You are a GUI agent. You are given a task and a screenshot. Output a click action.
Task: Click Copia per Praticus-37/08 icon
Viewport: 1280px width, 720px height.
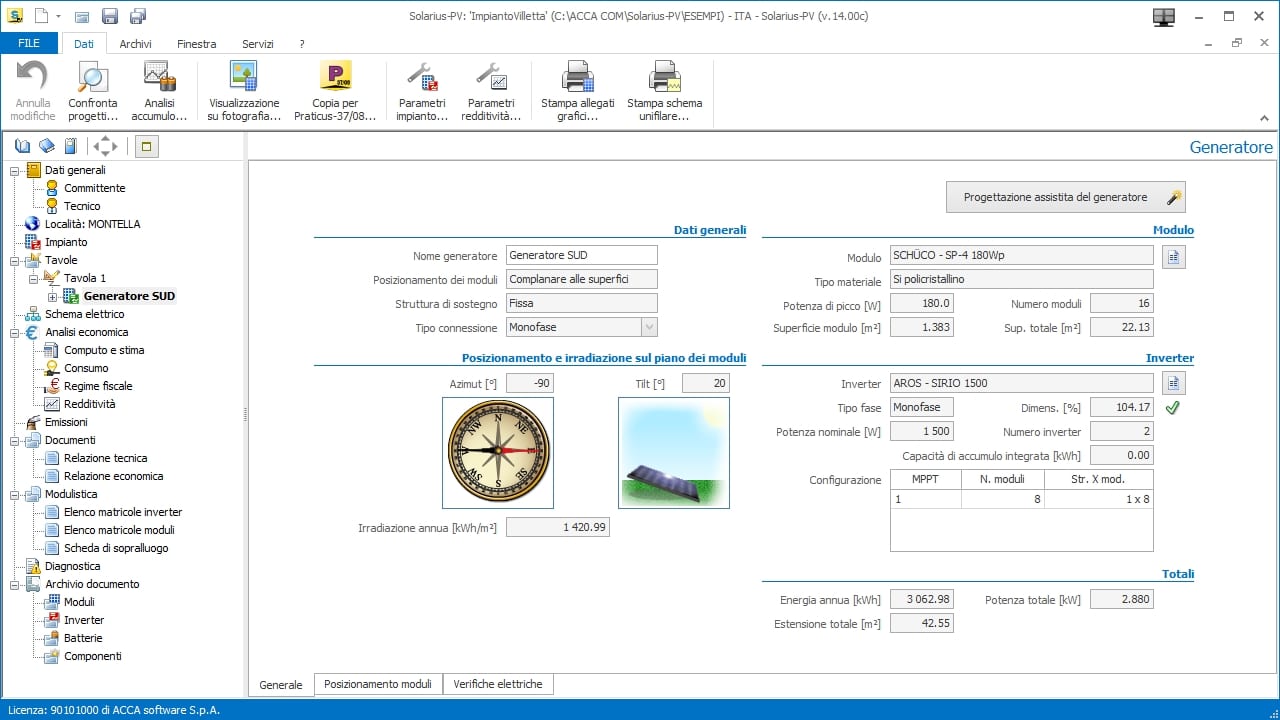[335, 77]
